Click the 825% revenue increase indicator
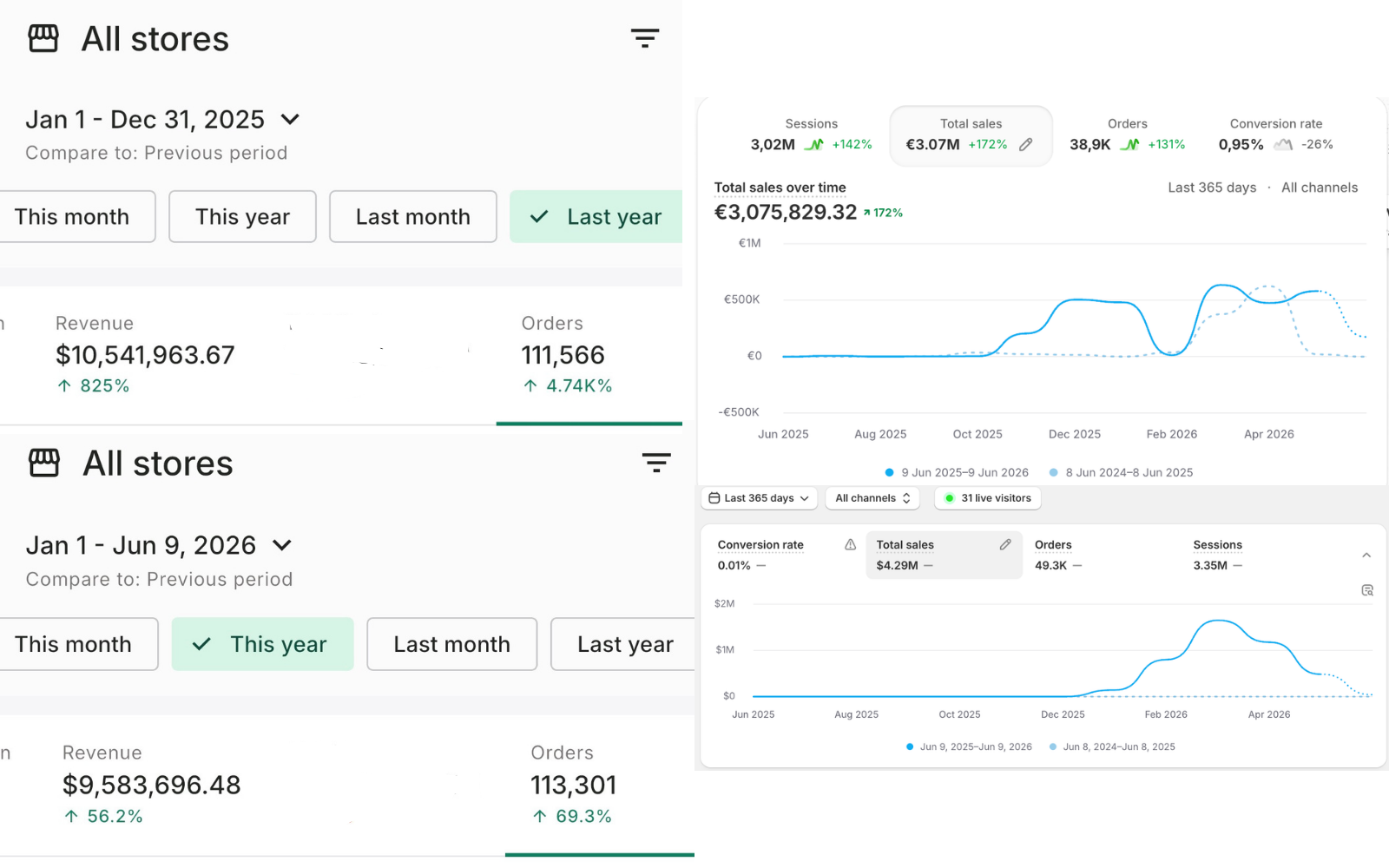Screen dimensions: 1389x868 click(93, 386)
